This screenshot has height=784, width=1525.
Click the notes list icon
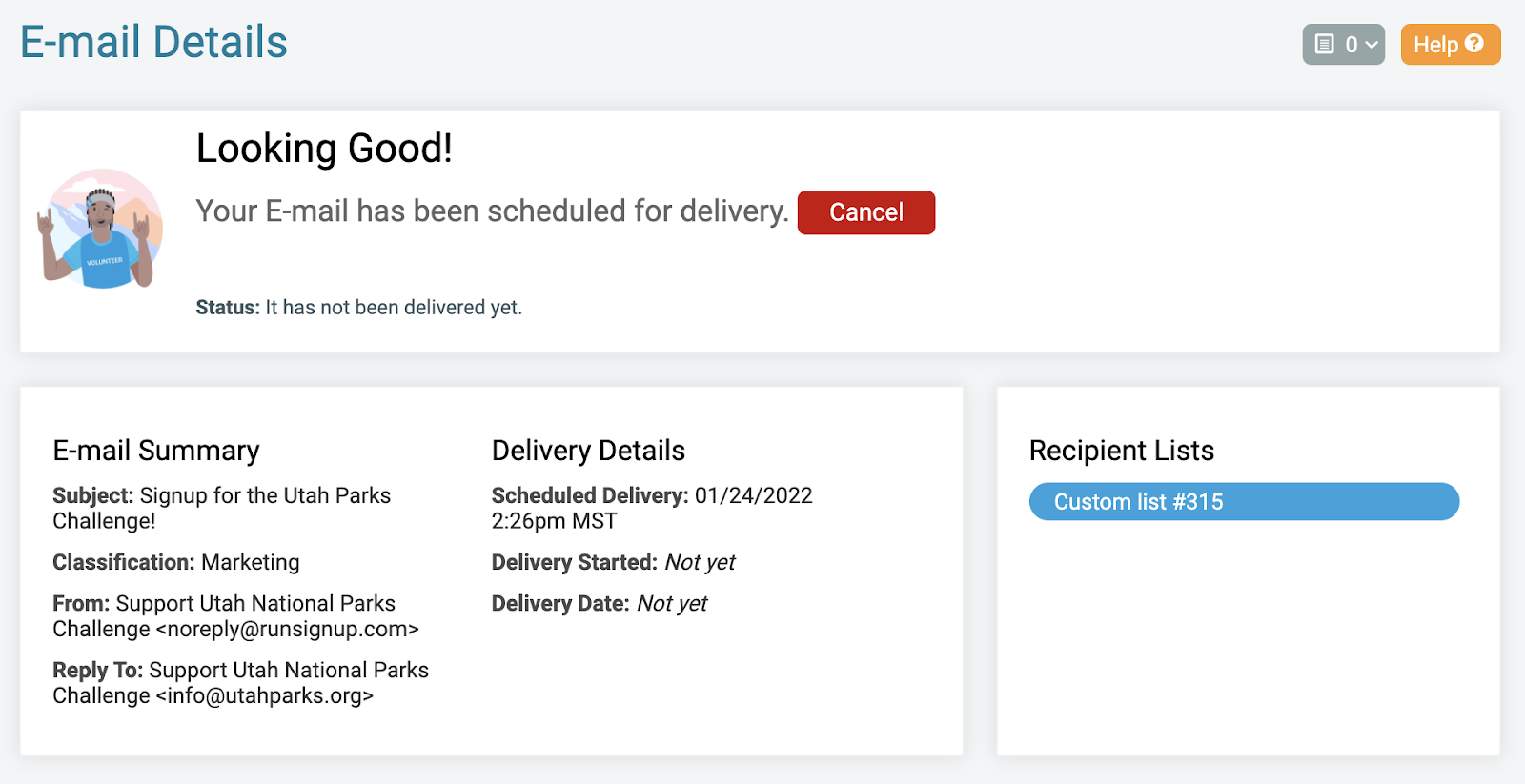(1324, 44)
